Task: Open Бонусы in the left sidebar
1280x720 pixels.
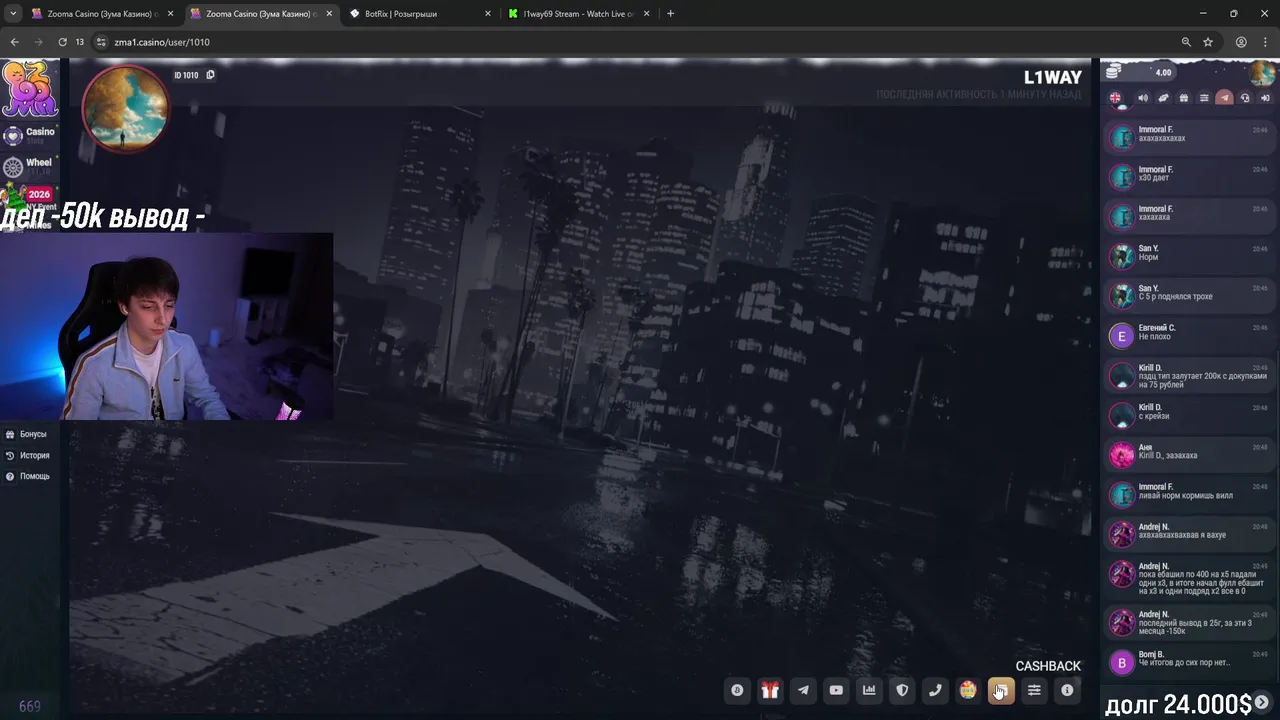Action: click(x=27, y=434)
